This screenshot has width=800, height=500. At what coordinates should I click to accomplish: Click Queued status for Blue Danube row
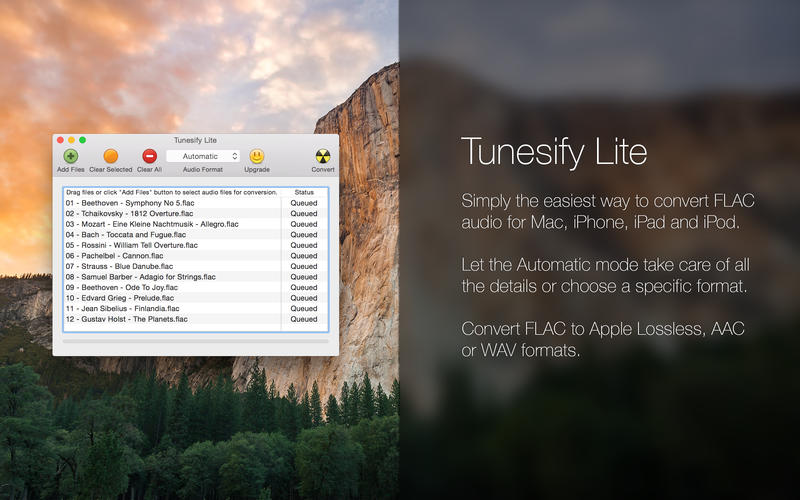pos(304,266)
